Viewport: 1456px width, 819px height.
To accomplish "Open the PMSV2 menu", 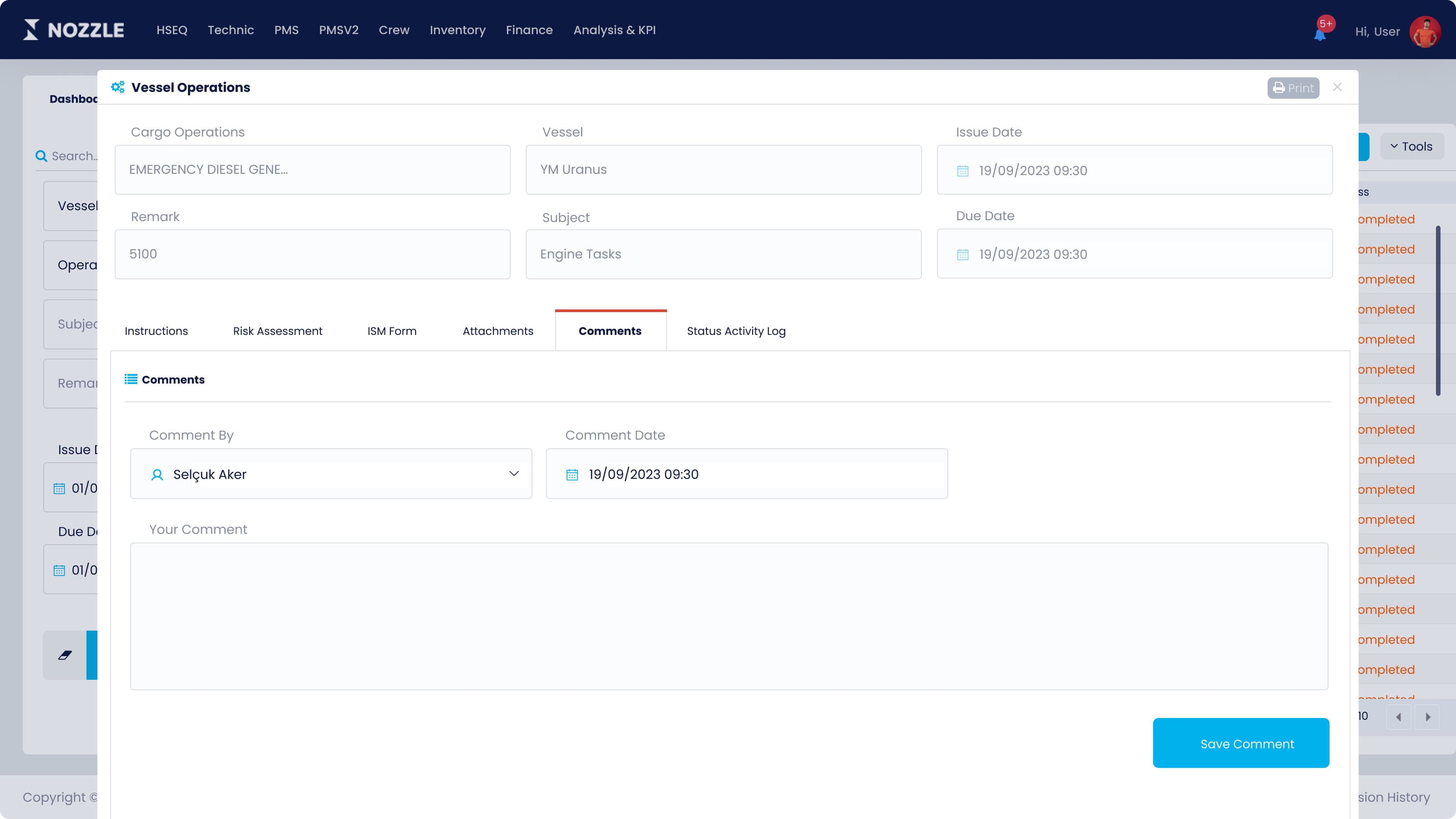I will tap(339, 30).
